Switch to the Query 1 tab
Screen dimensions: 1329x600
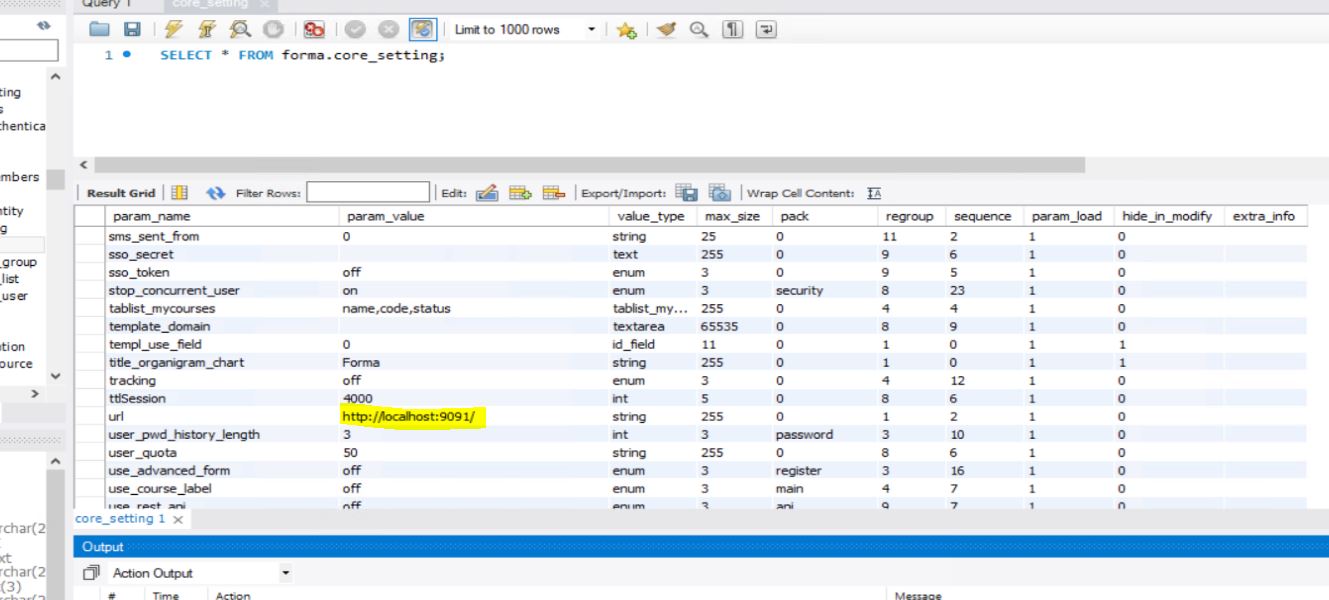[107, 5]
